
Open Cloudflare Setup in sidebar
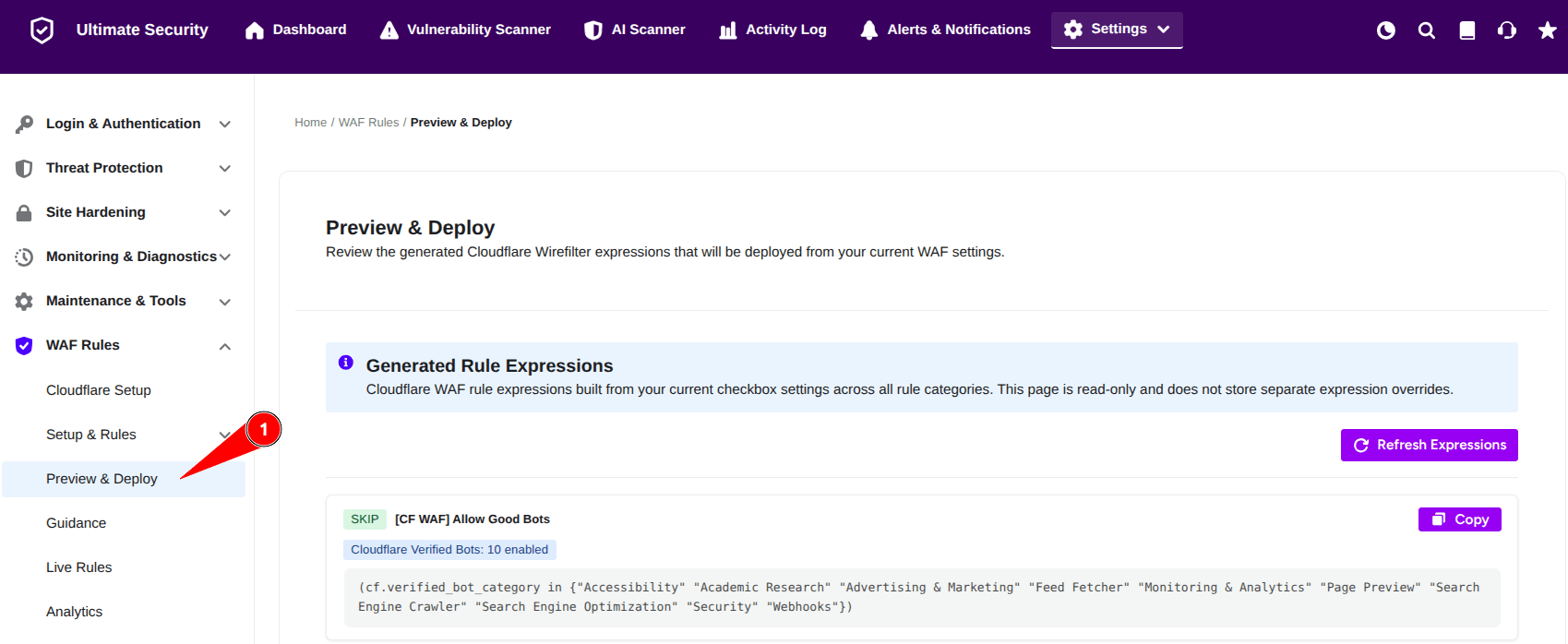(x=99, y=390)
